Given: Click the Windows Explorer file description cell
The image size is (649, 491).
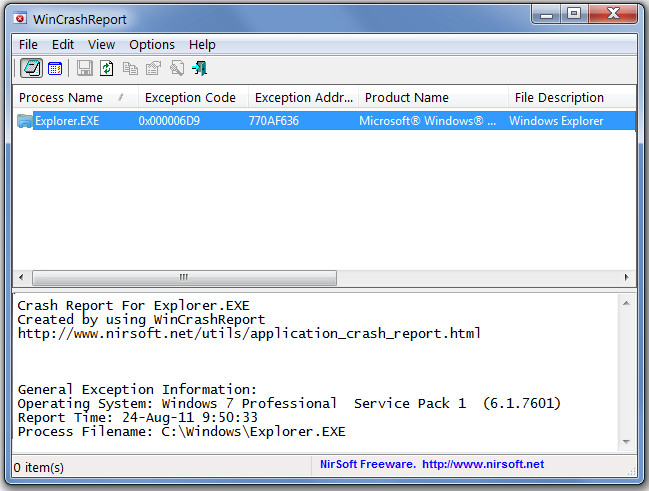Looking at the screenshot, I should (556, 121).
